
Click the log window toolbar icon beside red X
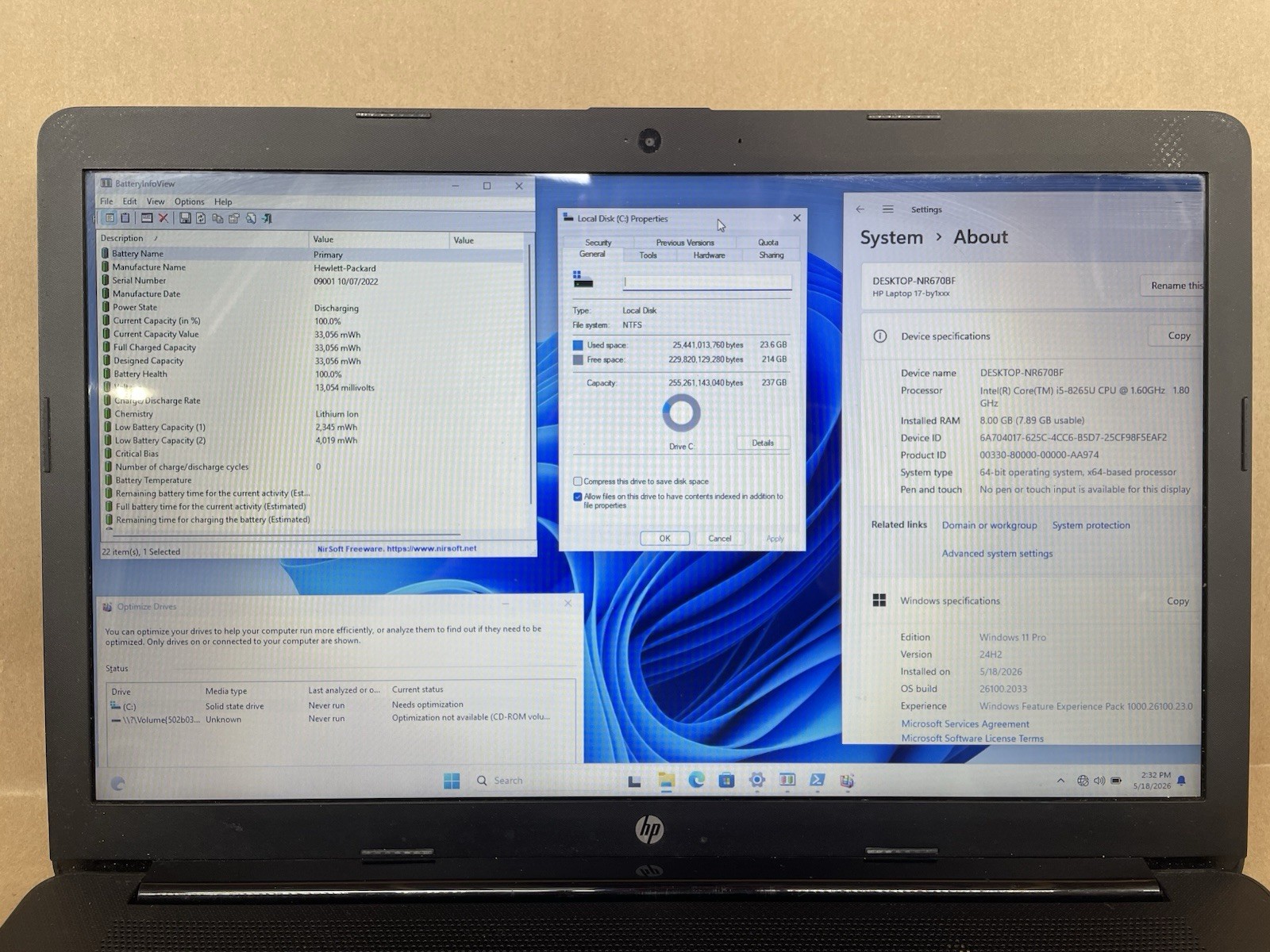click(x=147, y=218)
